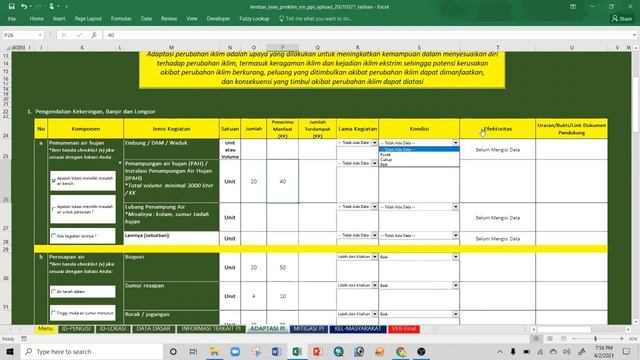Click the insert function fx icon

click(x=94, y=35)
